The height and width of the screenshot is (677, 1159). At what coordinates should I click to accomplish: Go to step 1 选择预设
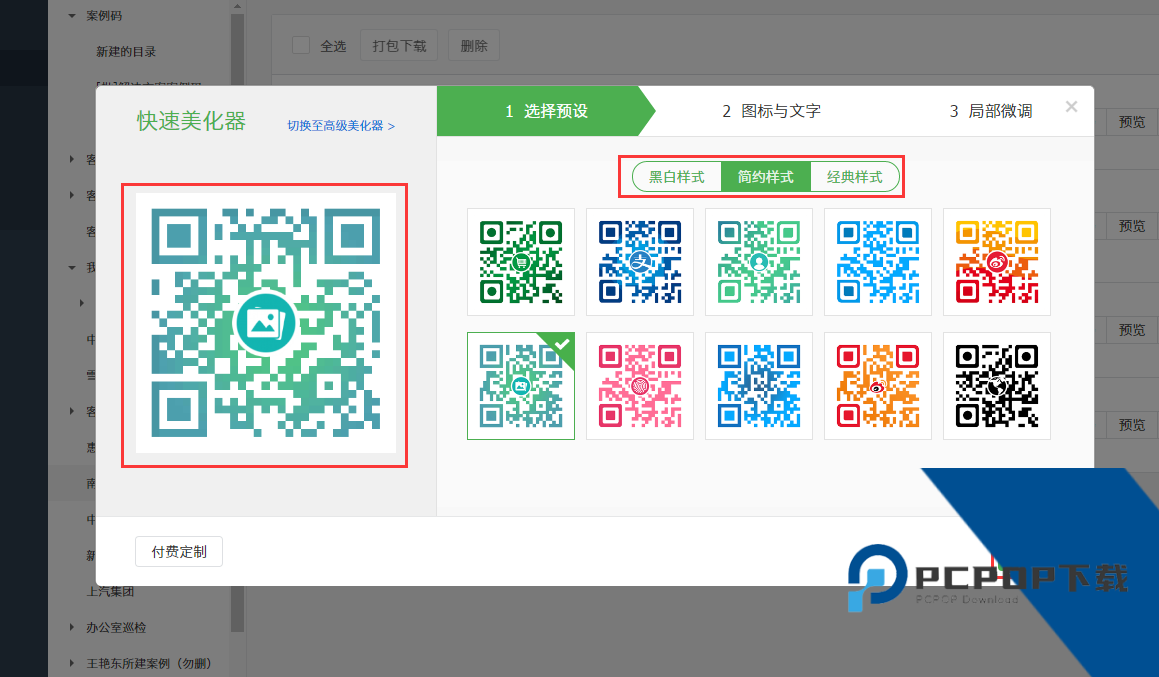click(546, 111)
